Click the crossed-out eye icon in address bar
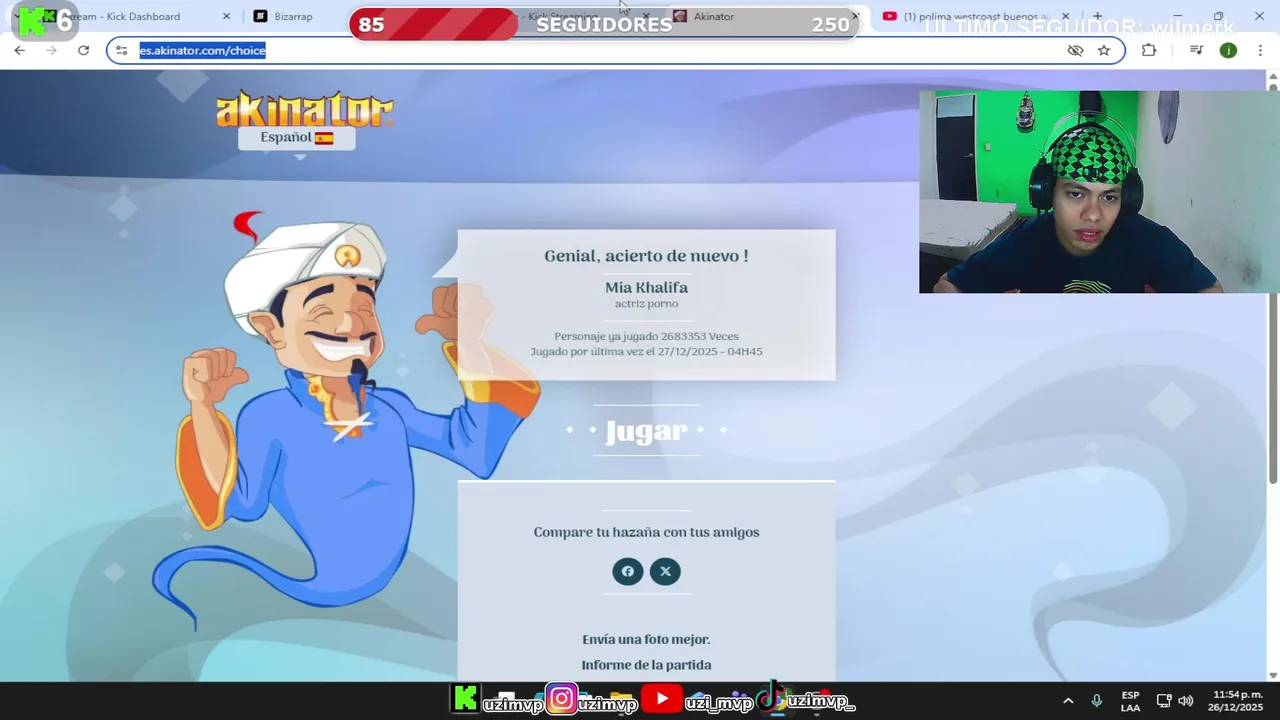Screen dimensions: 1280x720 coord(1075,50)
